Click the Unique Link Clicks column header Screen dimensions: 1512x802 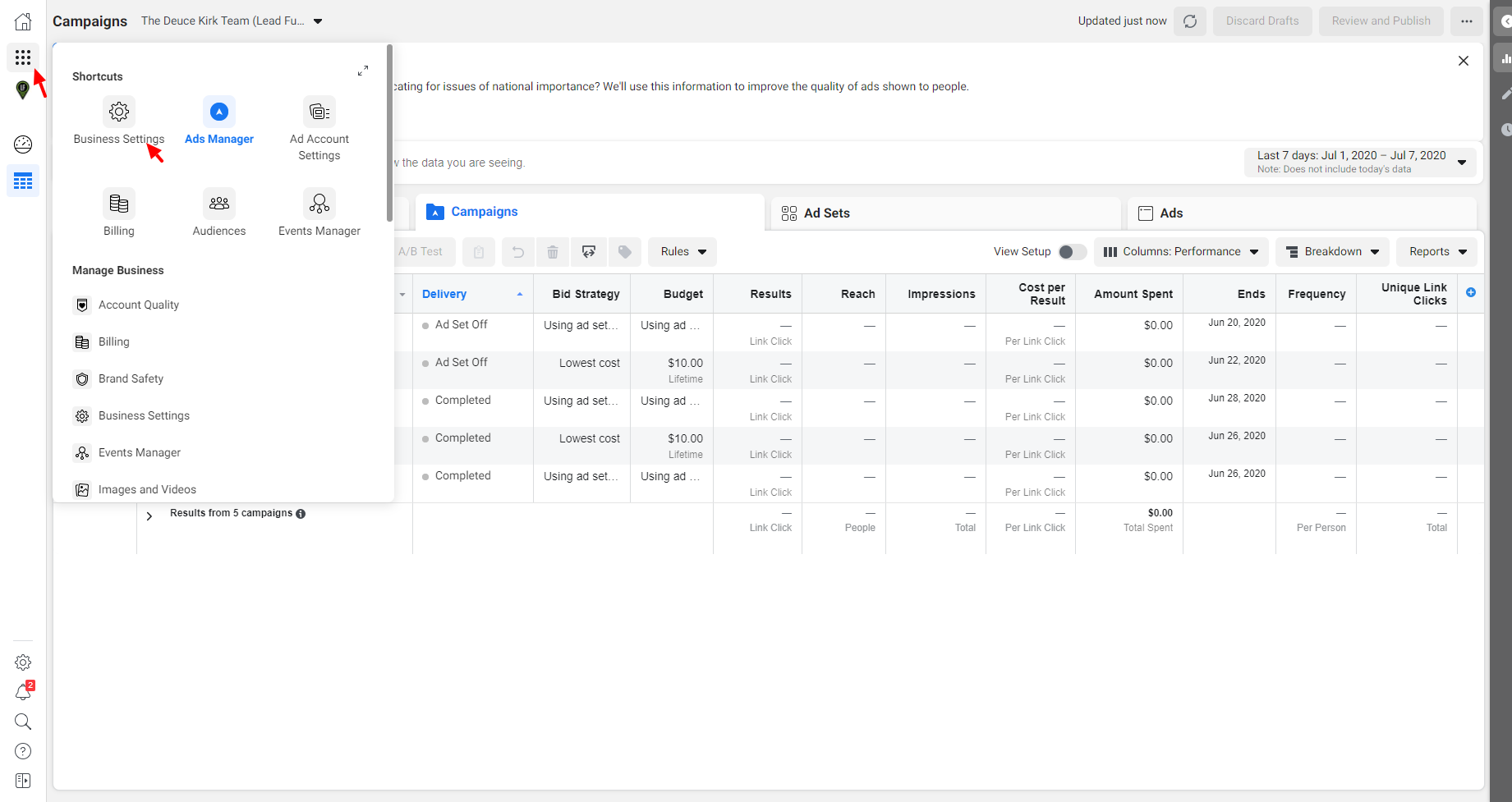(x=1407, y=294)
